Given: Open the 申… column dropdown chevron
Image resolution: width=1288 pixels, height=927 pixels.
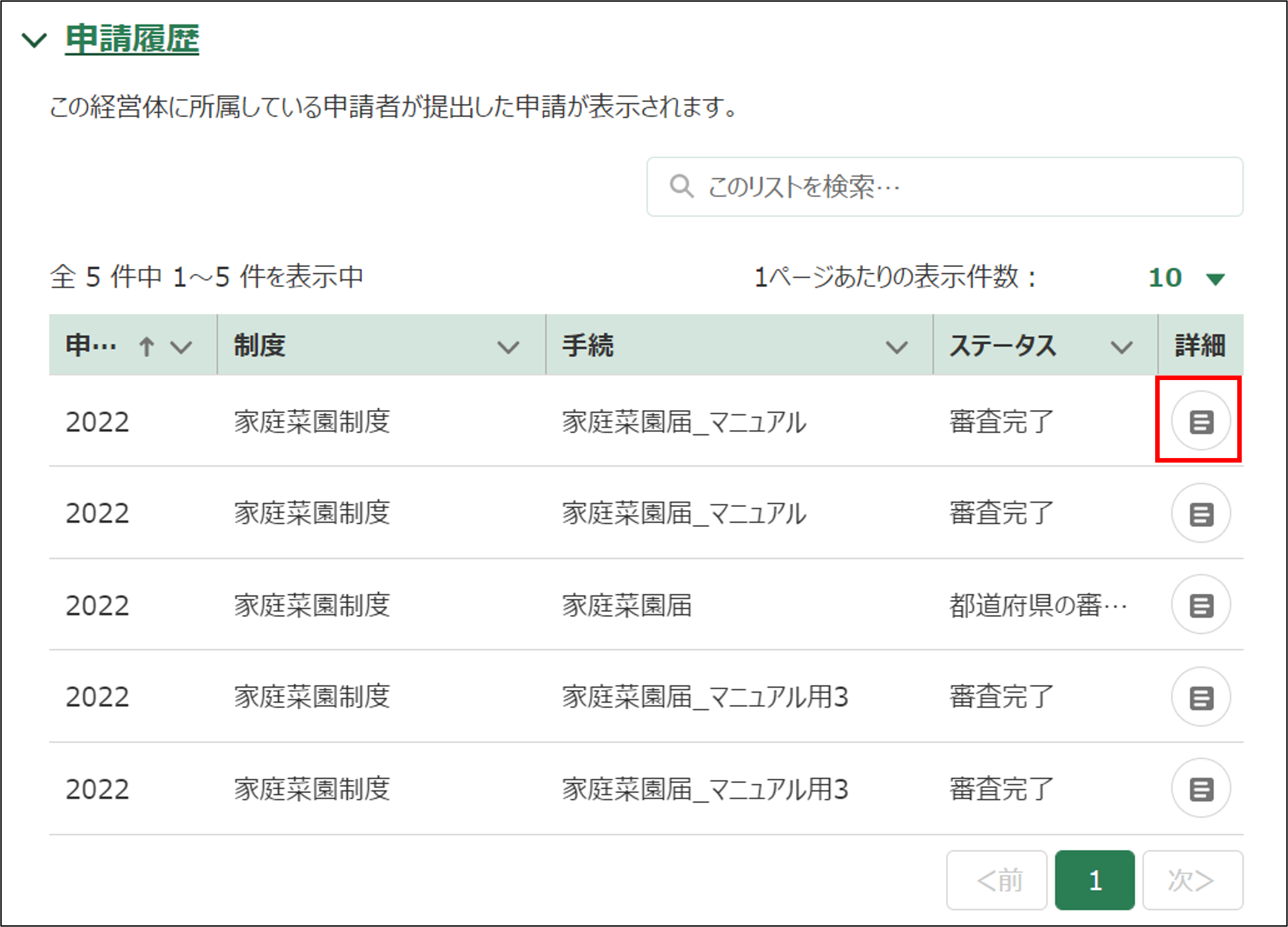Looking at the screenshot, I should [181, 346].
